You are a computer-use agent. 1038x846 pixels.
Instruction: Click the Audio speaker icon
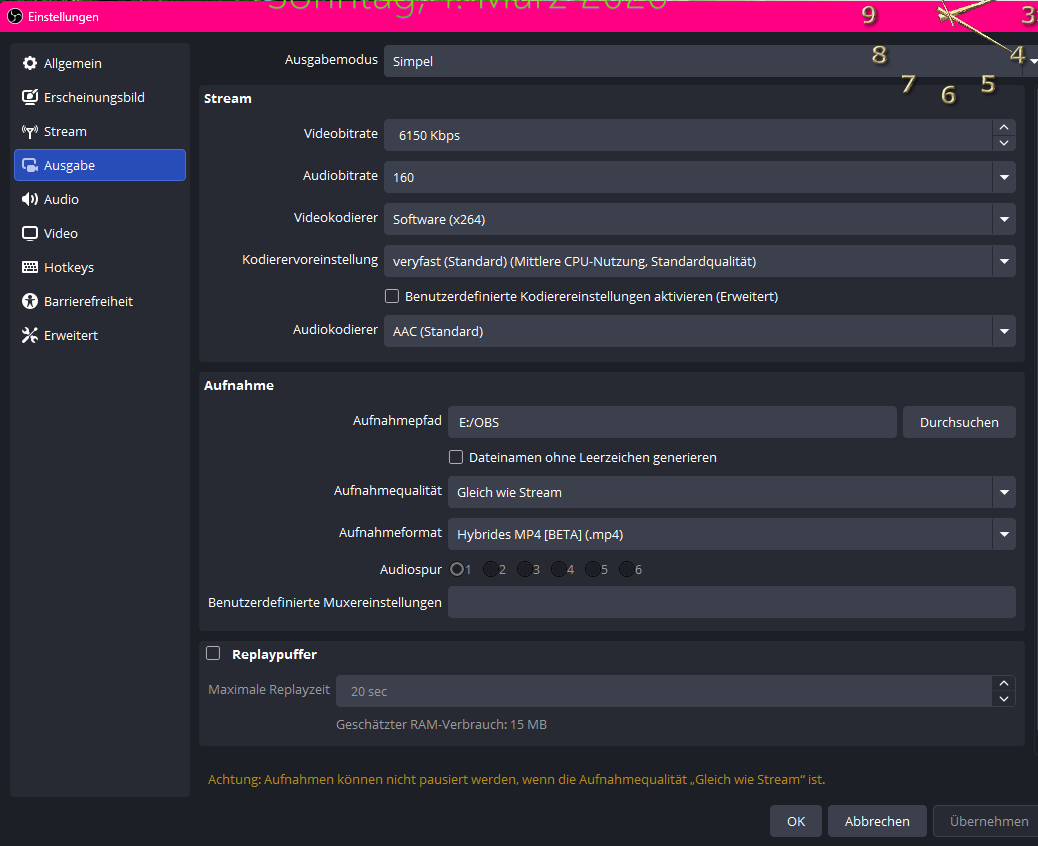tap(30, 199)
